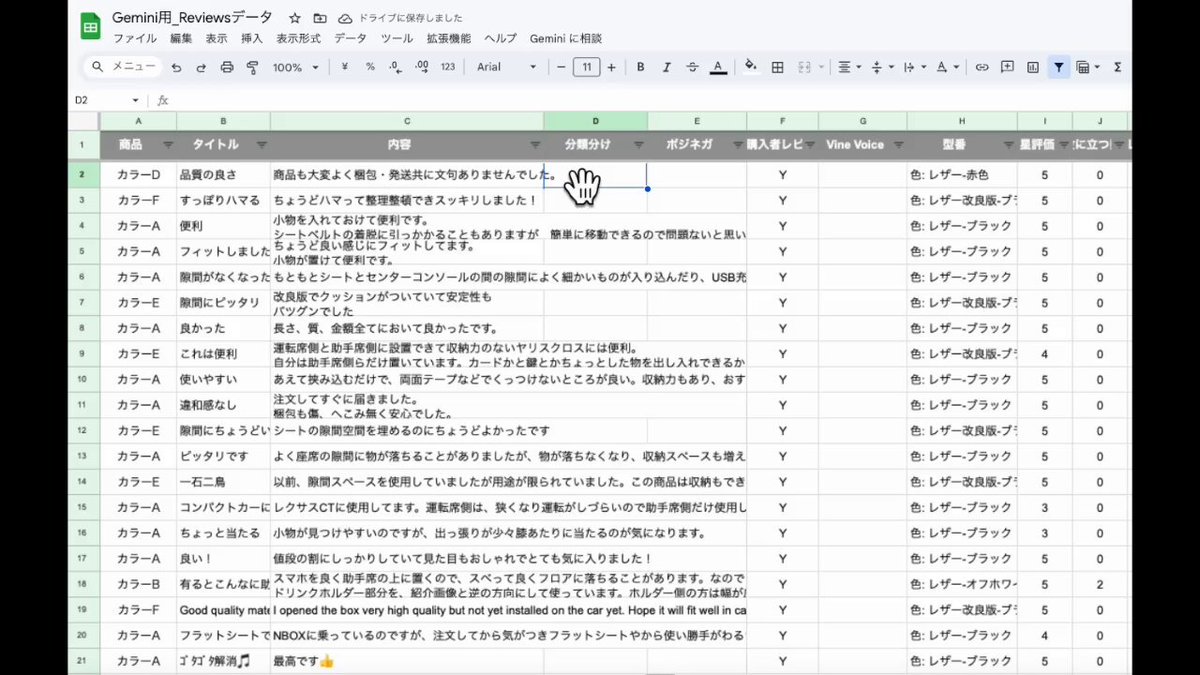Open the 表示 menu
The width and height of the screenshot is (1200, 675).
(x=216, y=38)
